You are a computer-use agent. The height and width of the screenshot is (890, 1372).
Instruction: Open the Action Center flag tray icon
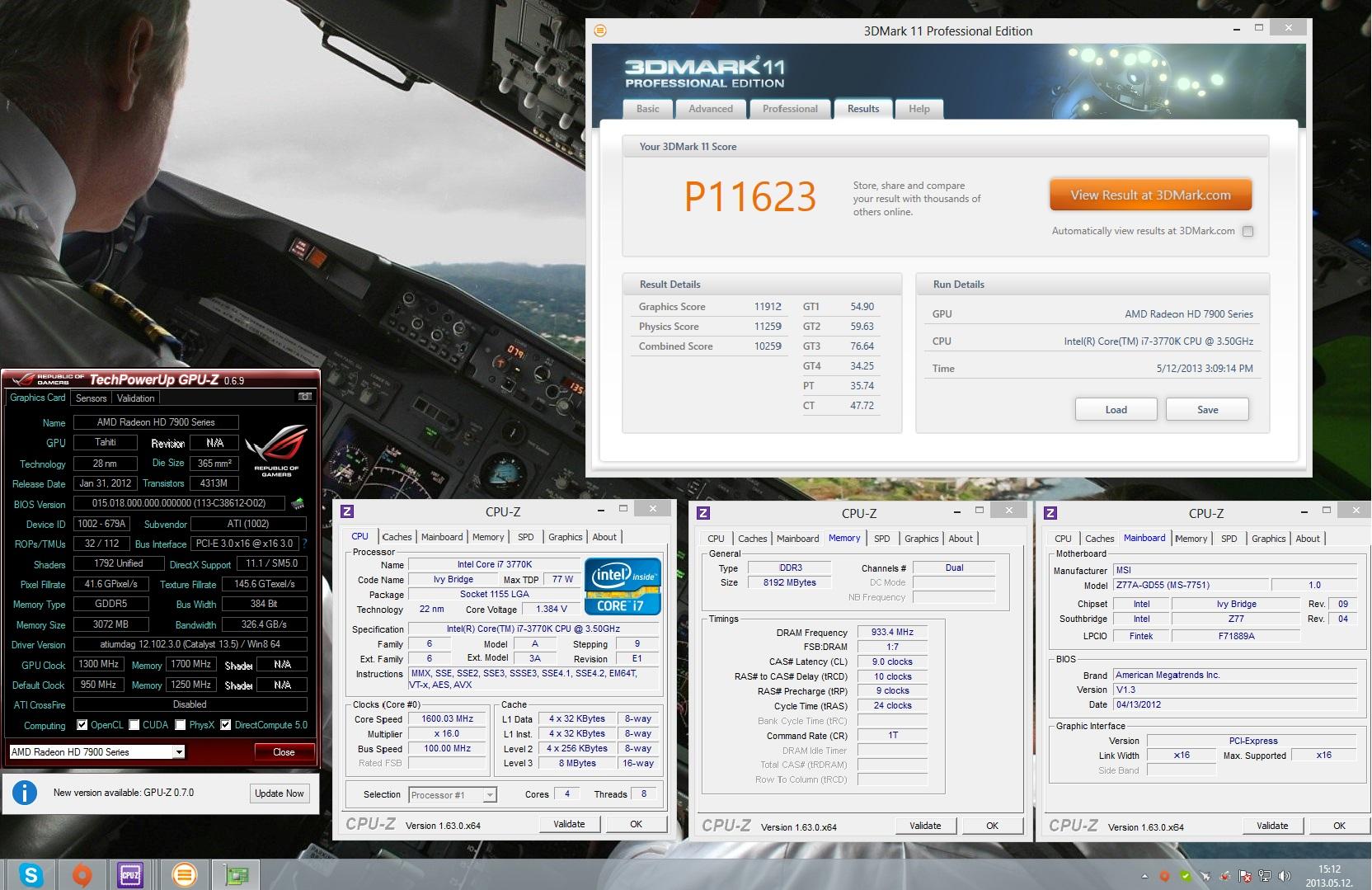(1244, 876)
